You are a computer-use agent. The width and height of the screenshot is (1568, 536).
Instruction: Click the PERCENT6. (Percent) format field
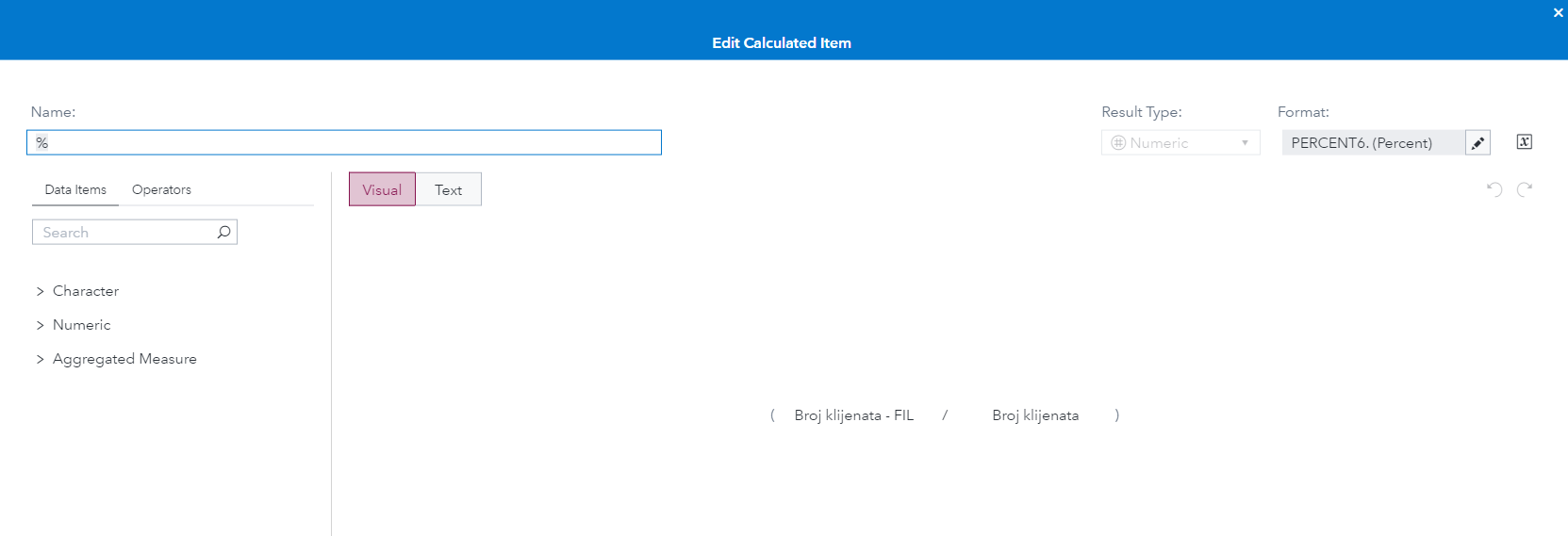pos(1372,143)
